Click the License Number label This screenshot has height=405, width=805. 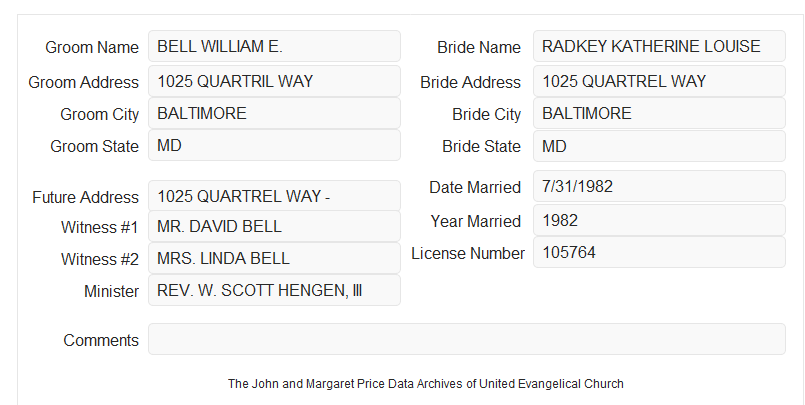[468, 254]
